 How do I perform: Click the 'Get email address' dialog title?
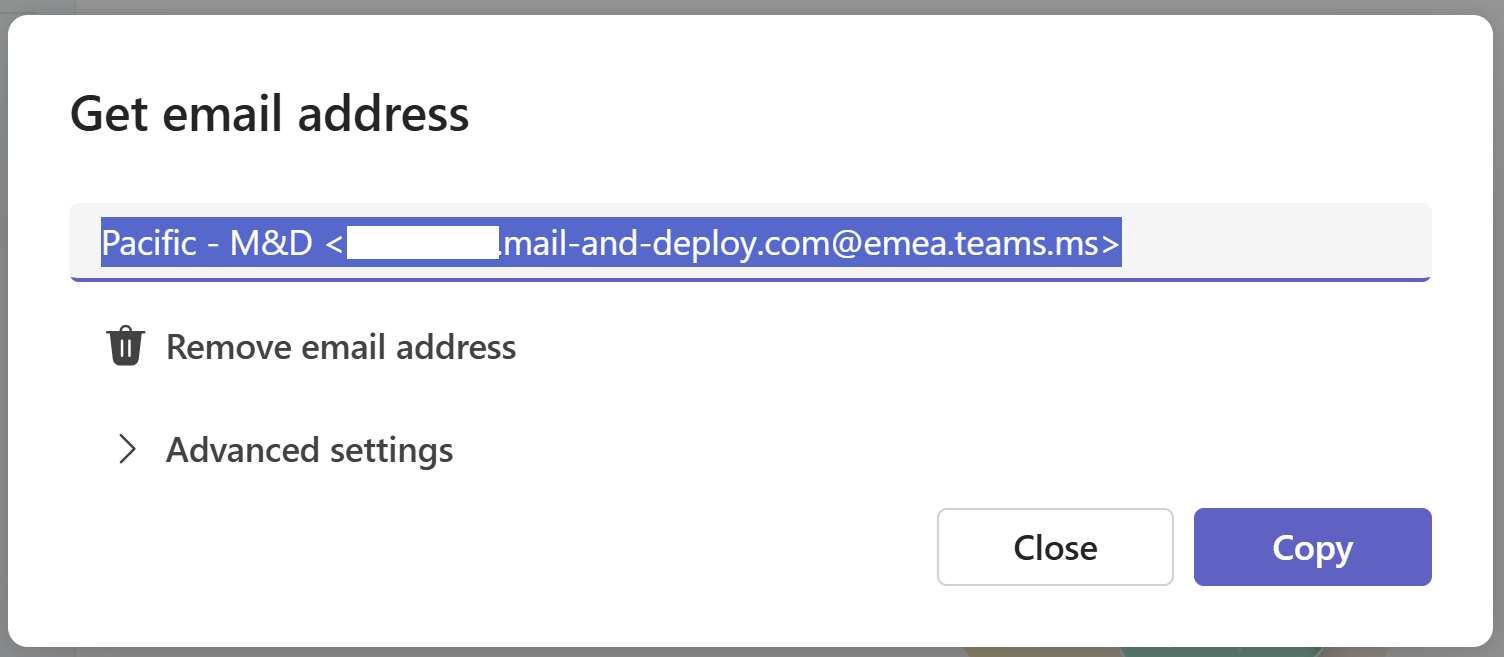tap(270, 113)
